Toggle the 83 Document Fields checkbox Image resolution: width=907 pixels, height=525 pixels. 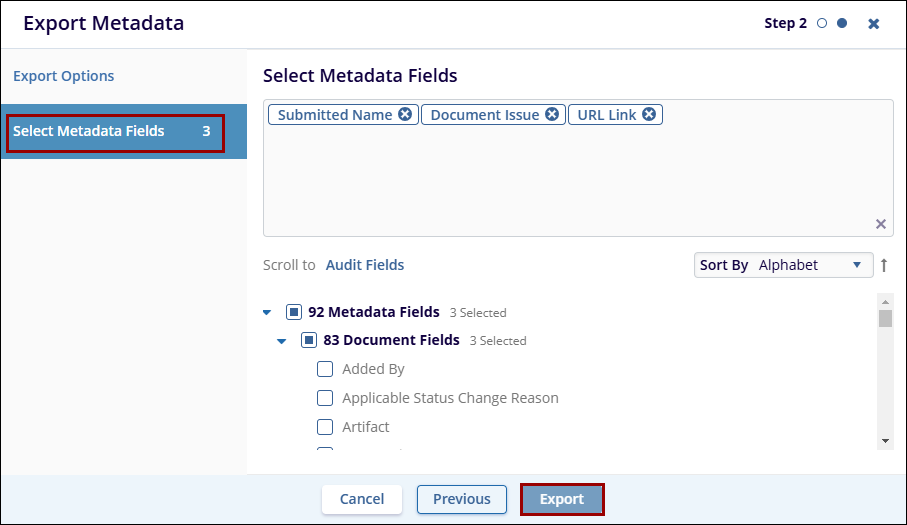(x=309, y=340)
